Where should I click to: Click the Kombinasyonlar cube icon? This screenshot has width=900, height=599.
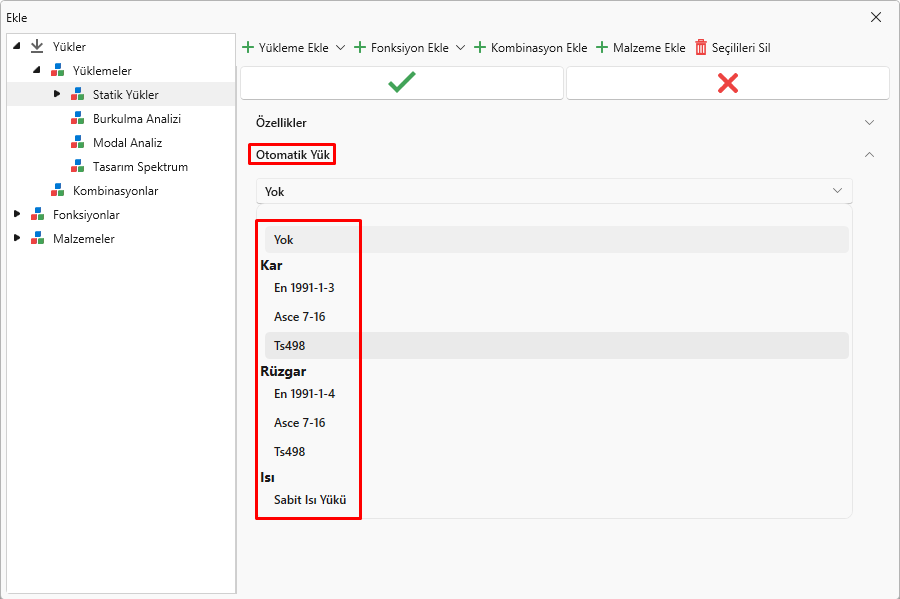pos(58,191)
